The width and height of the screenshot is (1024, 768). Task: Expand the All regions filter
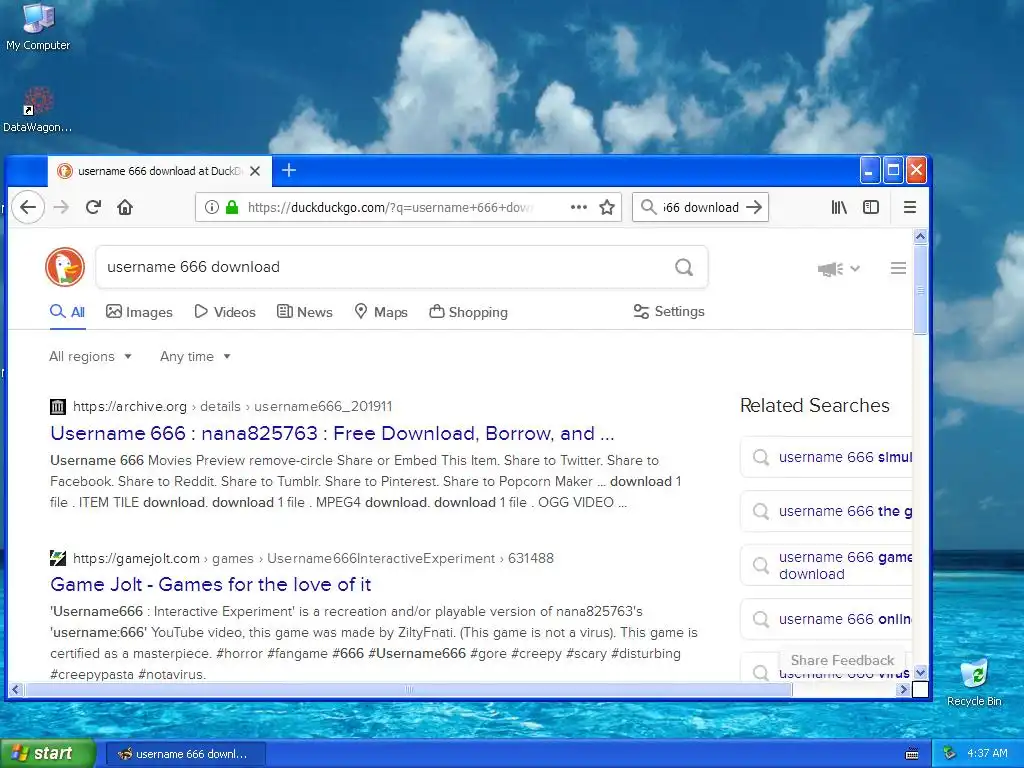click(91, 357)
